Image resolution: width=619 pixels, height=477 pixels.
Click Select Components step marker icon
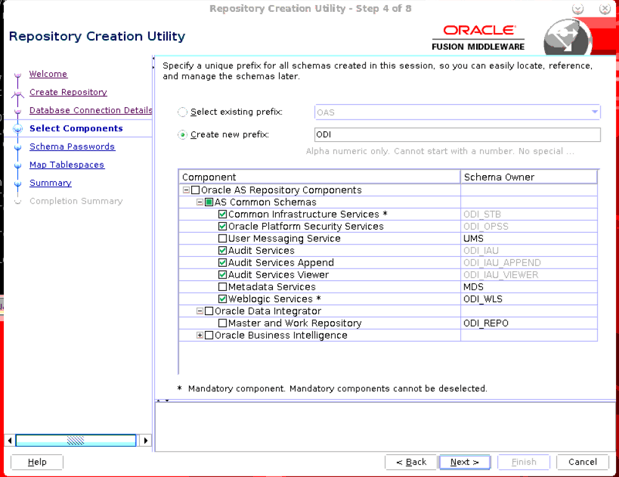[x=17, y=129]
